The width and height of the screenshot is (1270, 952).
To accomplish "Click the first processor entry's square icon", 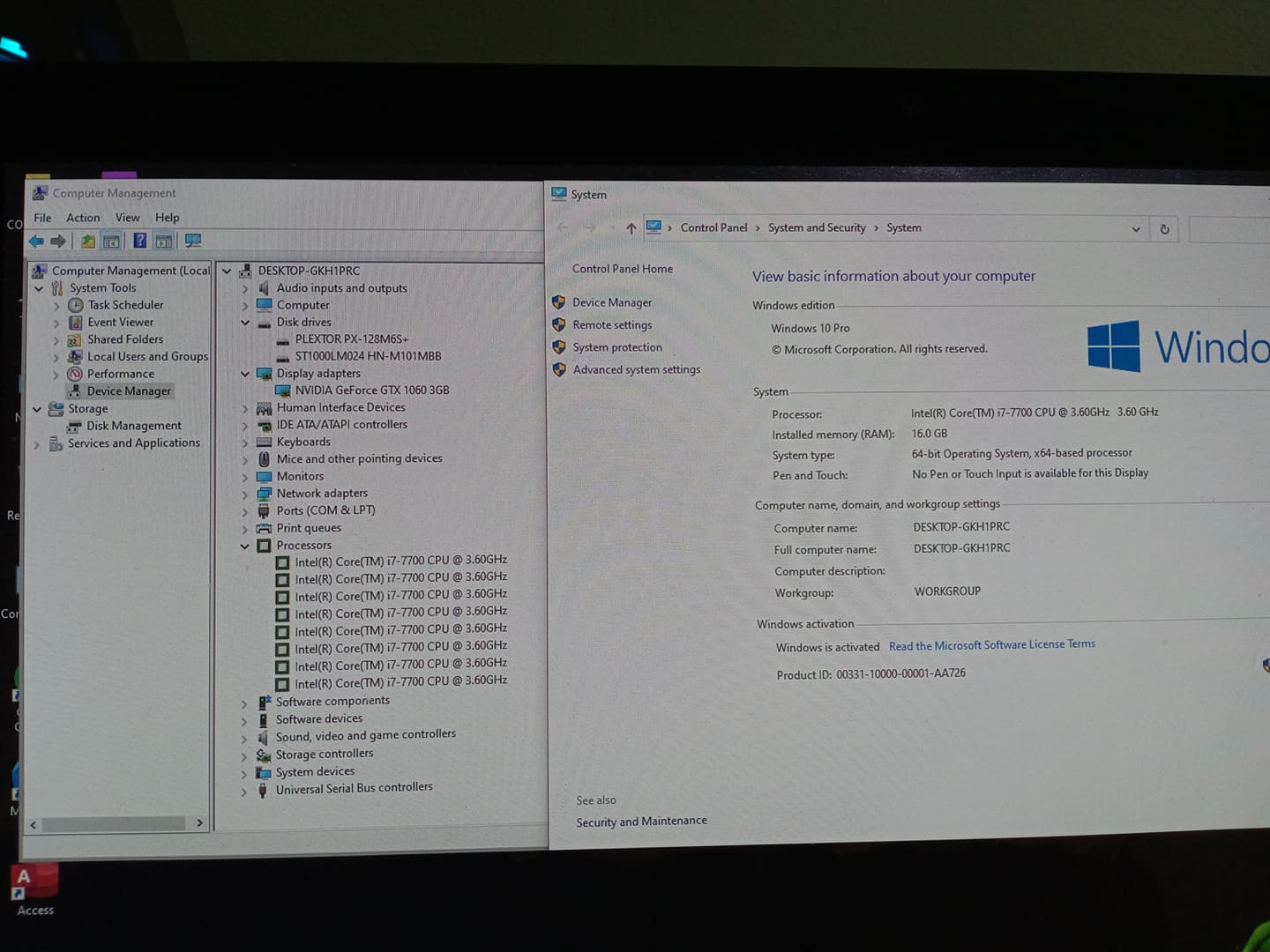I will tap(282, 562).
